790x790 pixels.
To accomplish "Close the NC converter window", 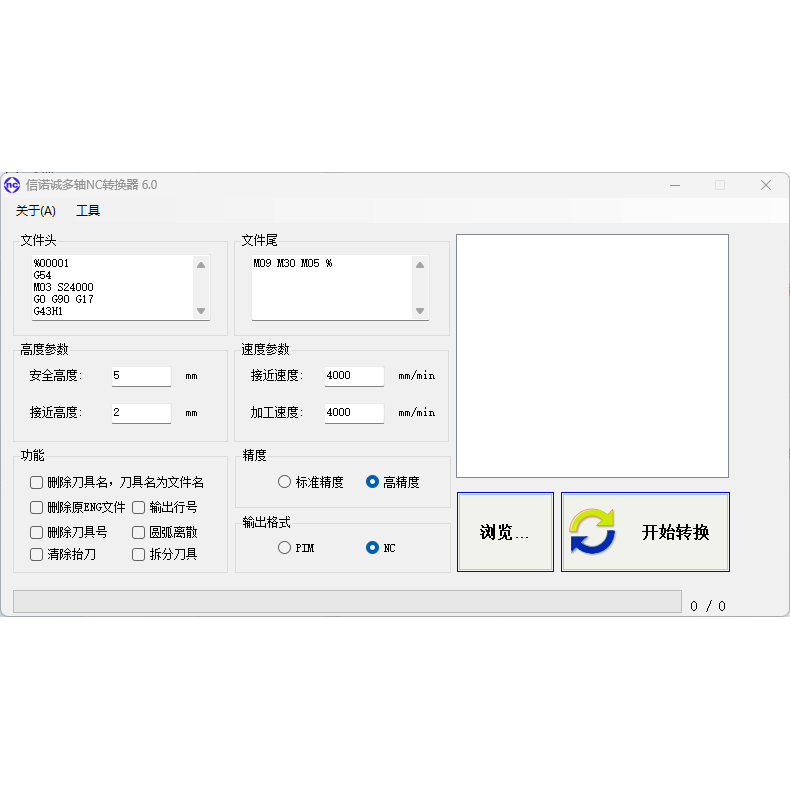I will (x=766, y=185).
